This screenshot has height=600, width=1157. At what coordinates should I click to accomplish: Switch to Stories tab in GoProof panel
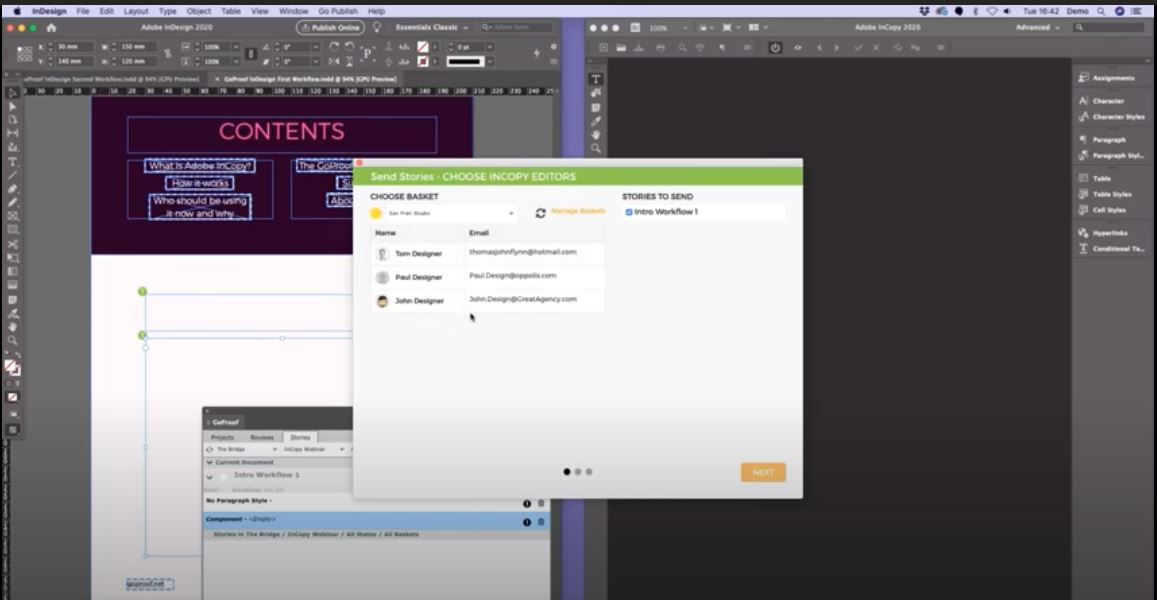300,437
